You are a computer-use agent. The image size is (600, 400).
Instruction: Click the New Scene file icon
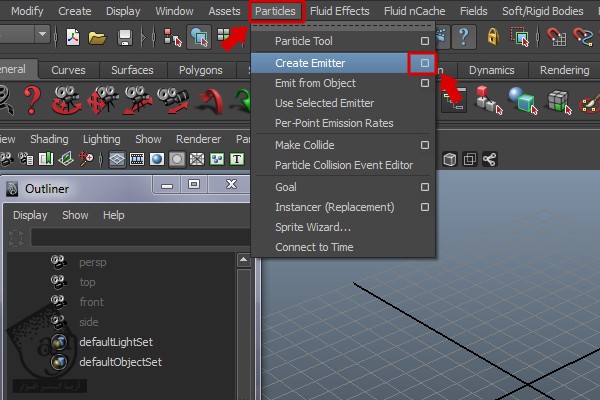click(x=74, y=37)
